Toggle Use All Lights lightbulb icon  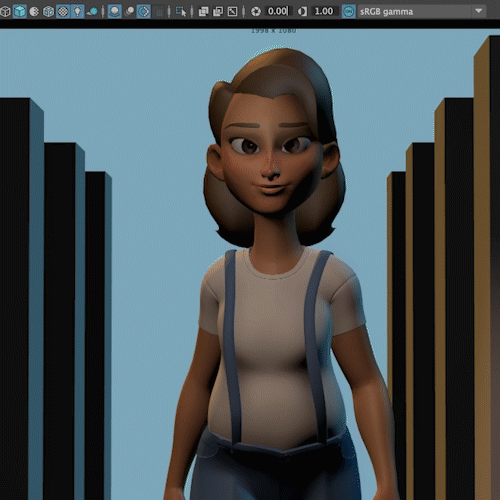pos(77,12)
